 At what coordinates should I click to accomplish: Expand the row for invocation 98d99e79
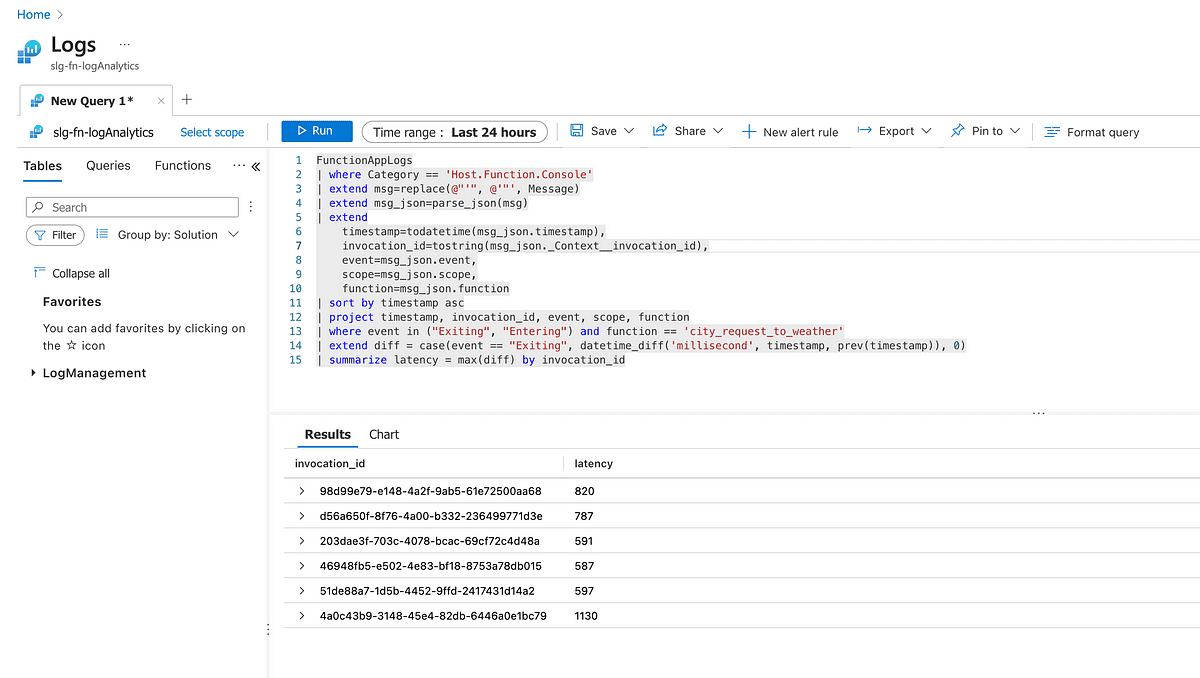[302, 491]
